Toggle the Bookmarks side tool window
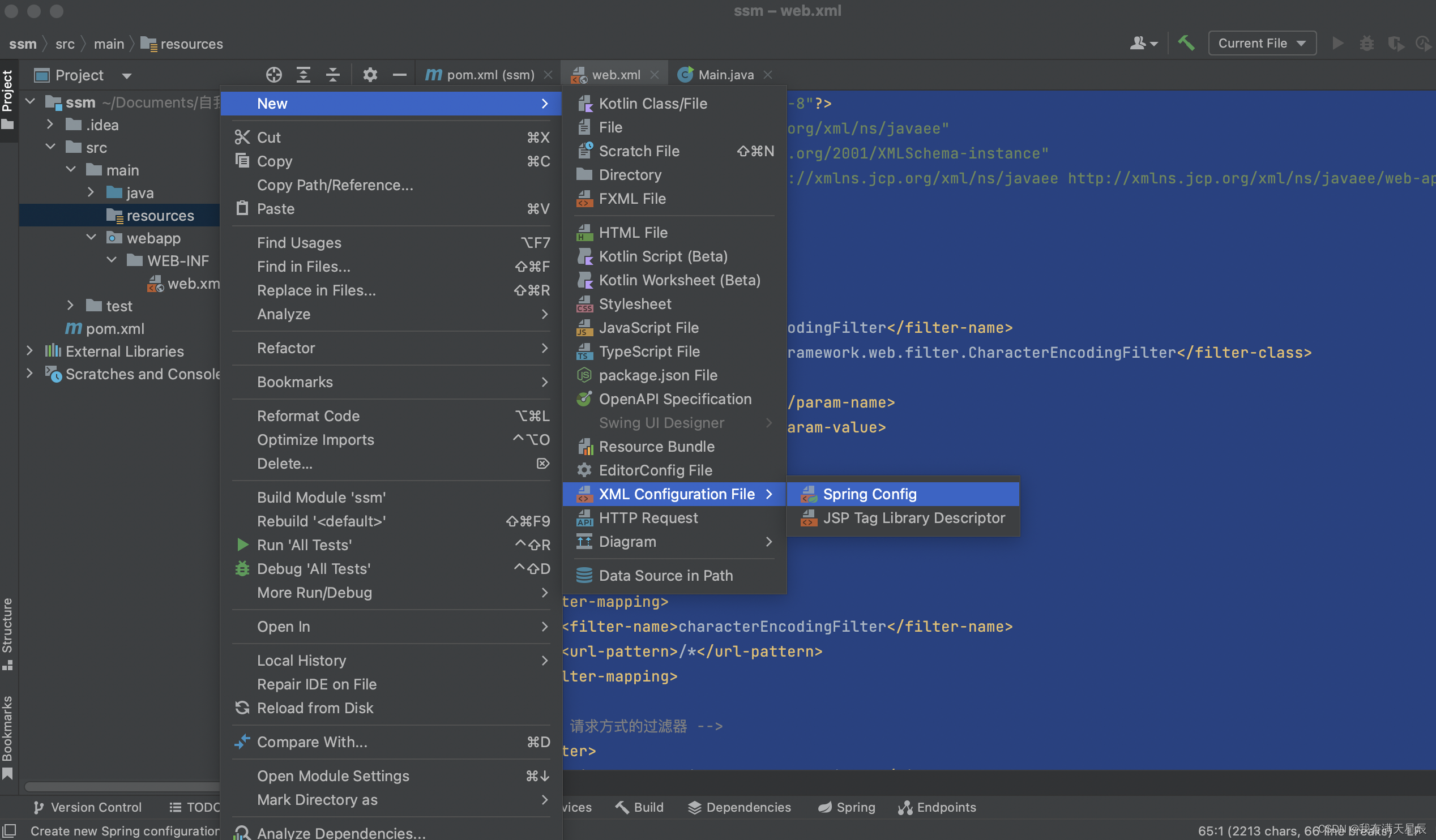This screenshot has width=1436, height=840. tap(7, 738)
